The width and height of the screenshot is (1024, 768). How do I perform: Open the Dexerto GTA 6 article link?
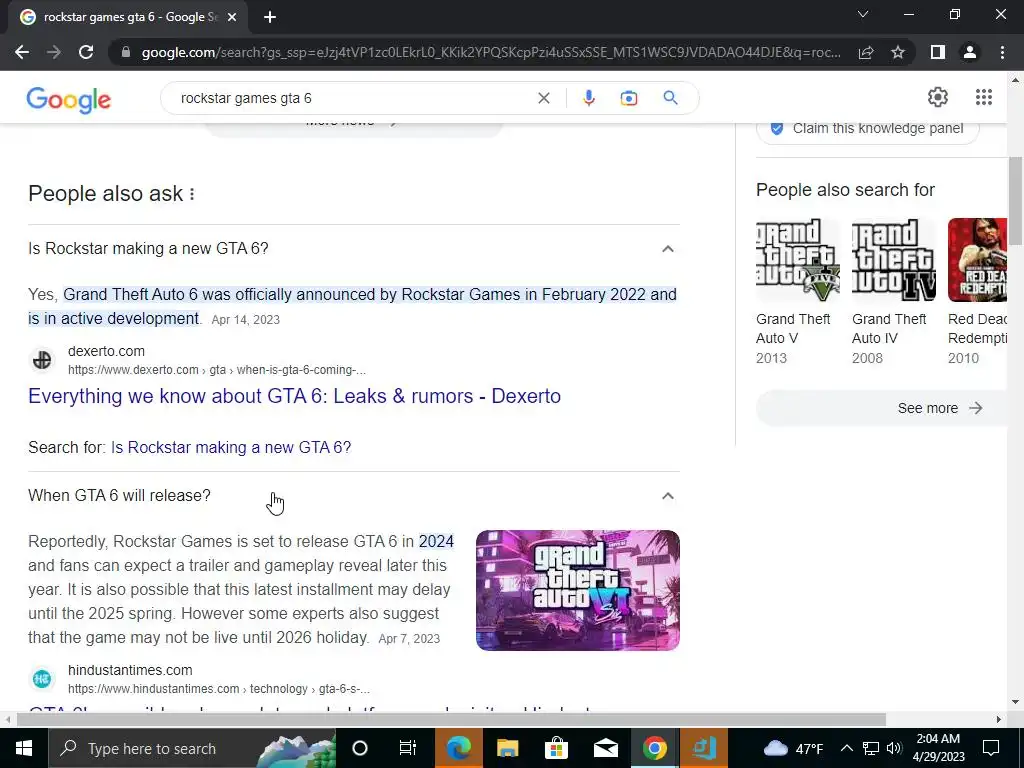(x=295, y=396)
